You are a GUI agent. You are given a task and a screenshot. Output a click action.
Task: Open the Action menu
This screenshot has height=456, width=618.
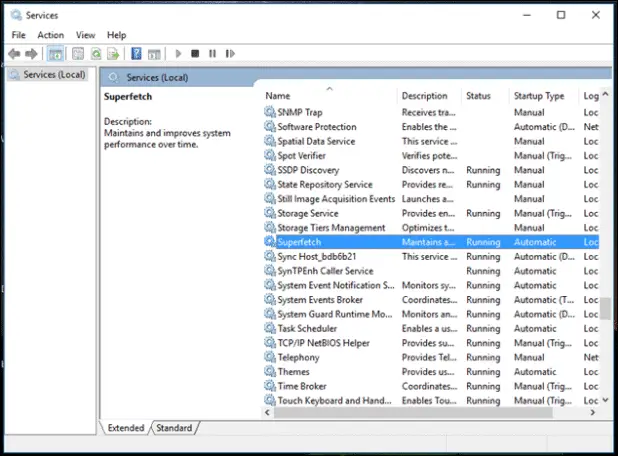(x=50, y=35)
